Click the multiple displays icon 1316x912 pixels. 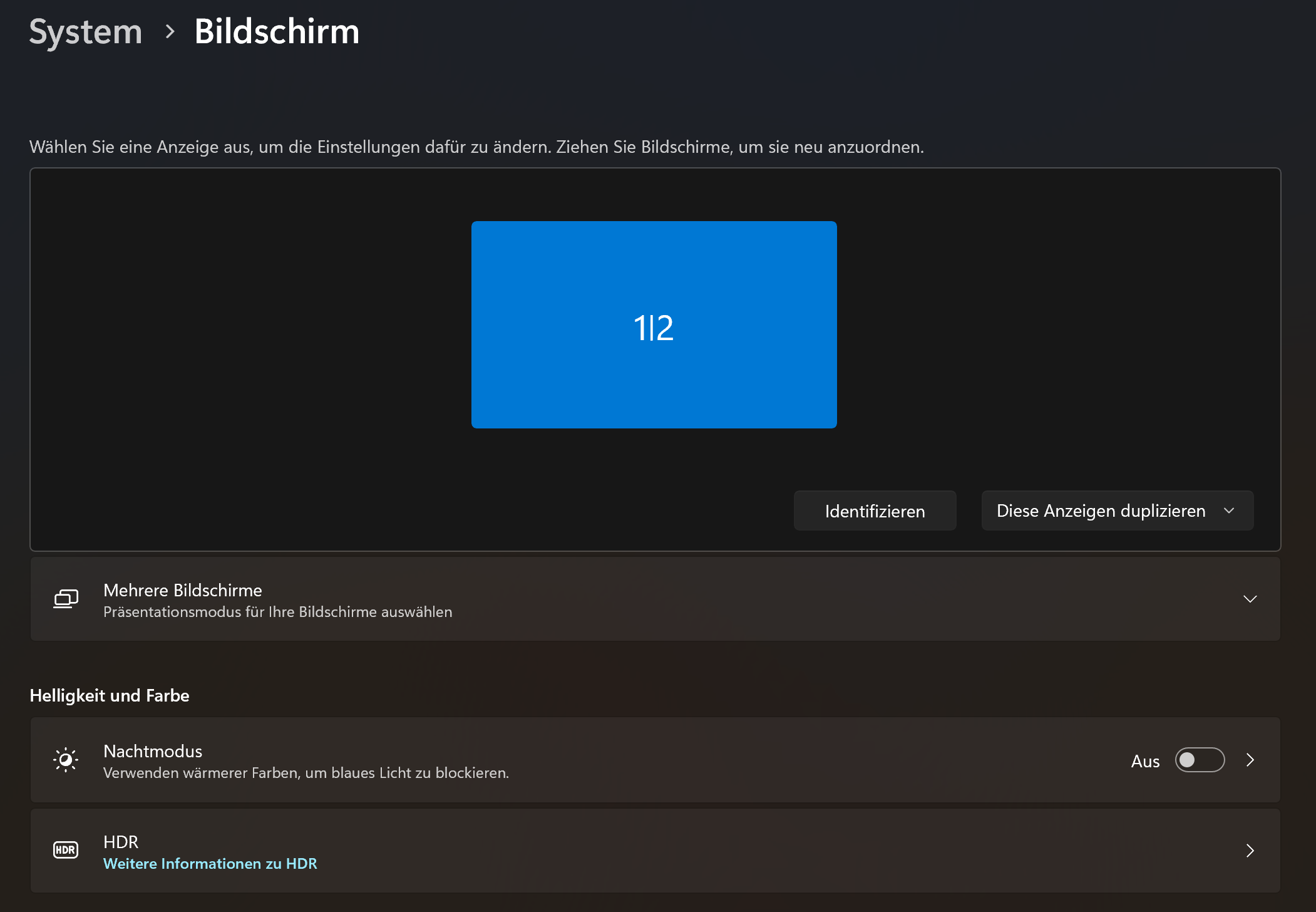pos(66,599)
